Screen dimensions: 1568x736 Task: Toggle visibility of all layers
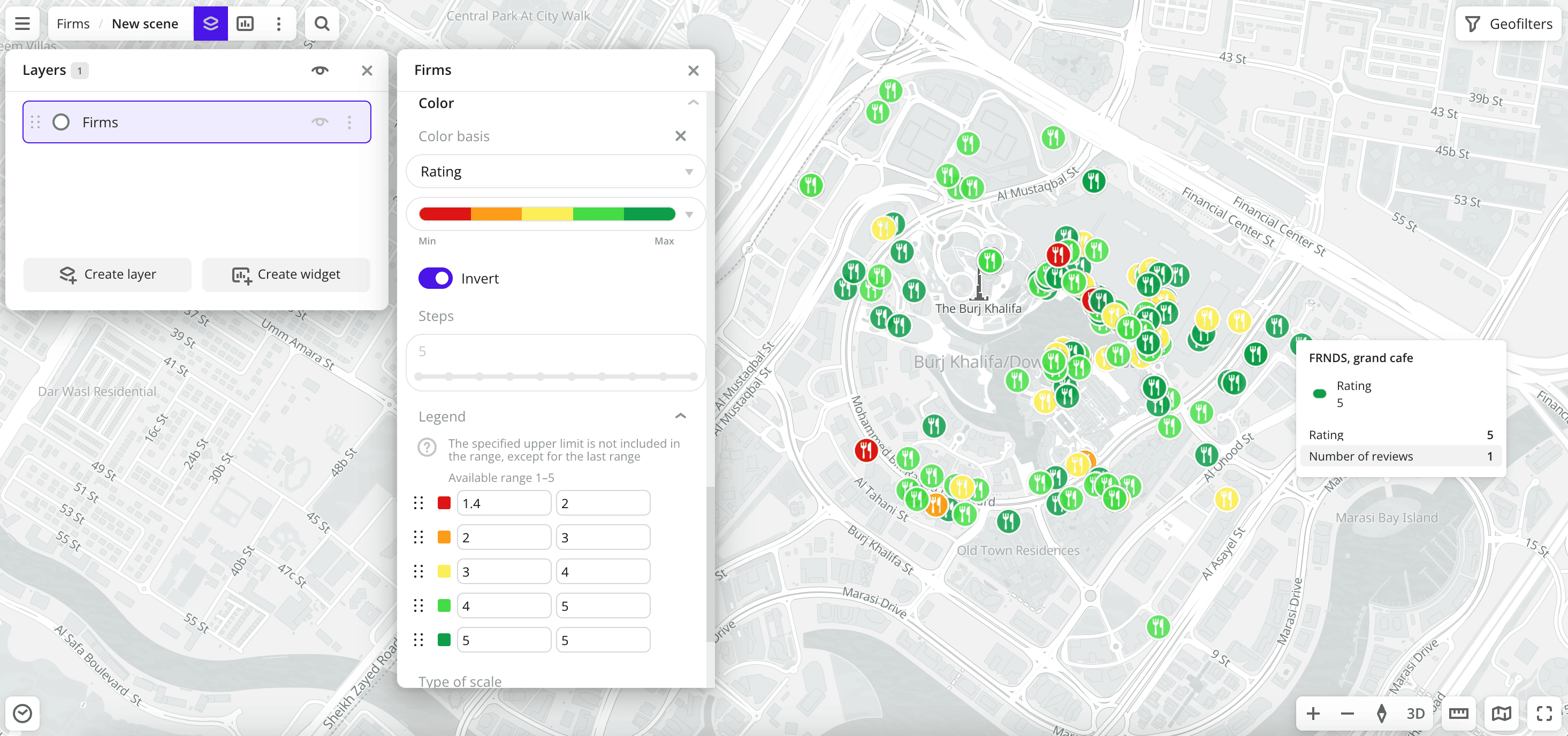[319, 71]
